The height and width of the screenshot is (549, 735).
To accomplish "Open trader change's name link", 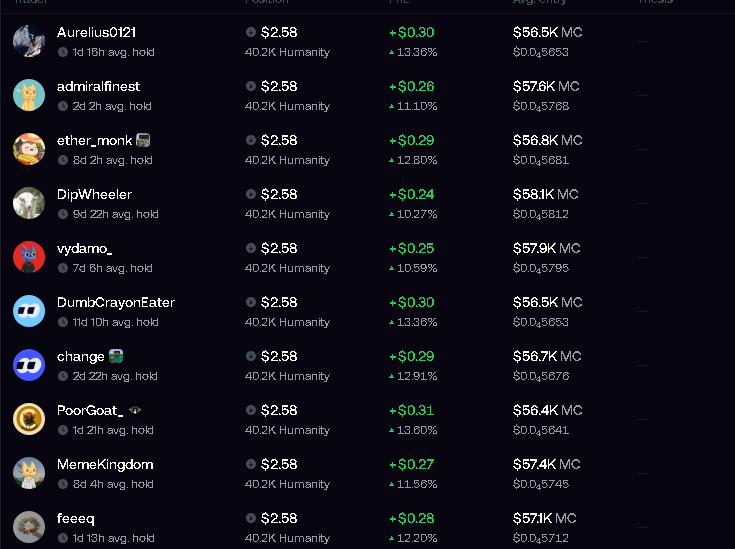I will tap(81, 357).
